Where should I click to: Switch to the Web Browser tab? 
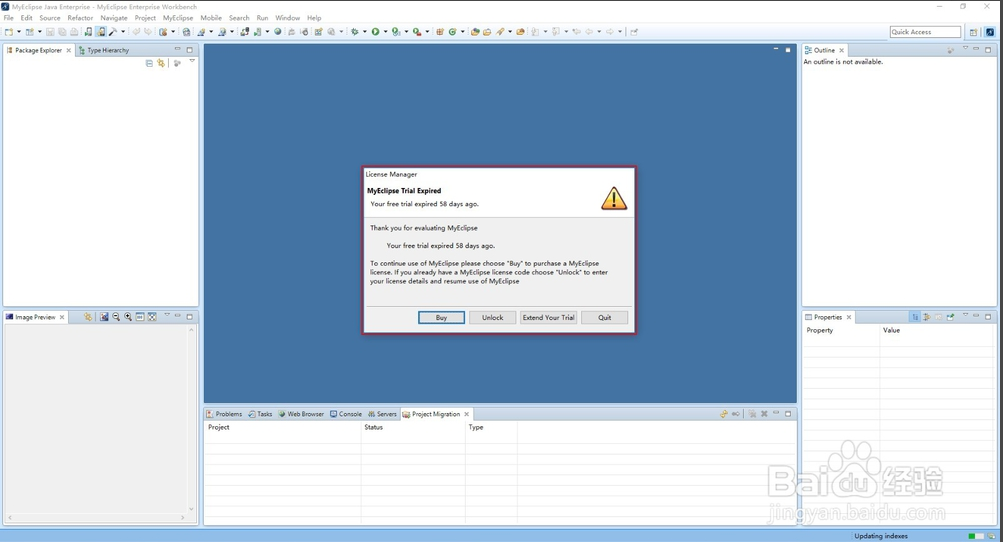pos(301,414)
